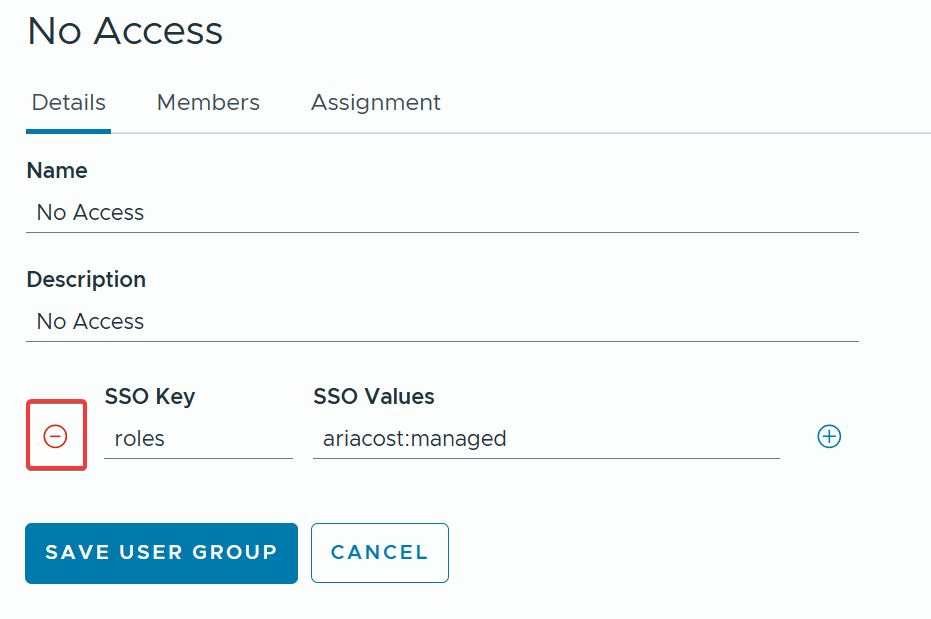Focus the Description text field
Screen dimensions: 931x619
tap(442, 322)
